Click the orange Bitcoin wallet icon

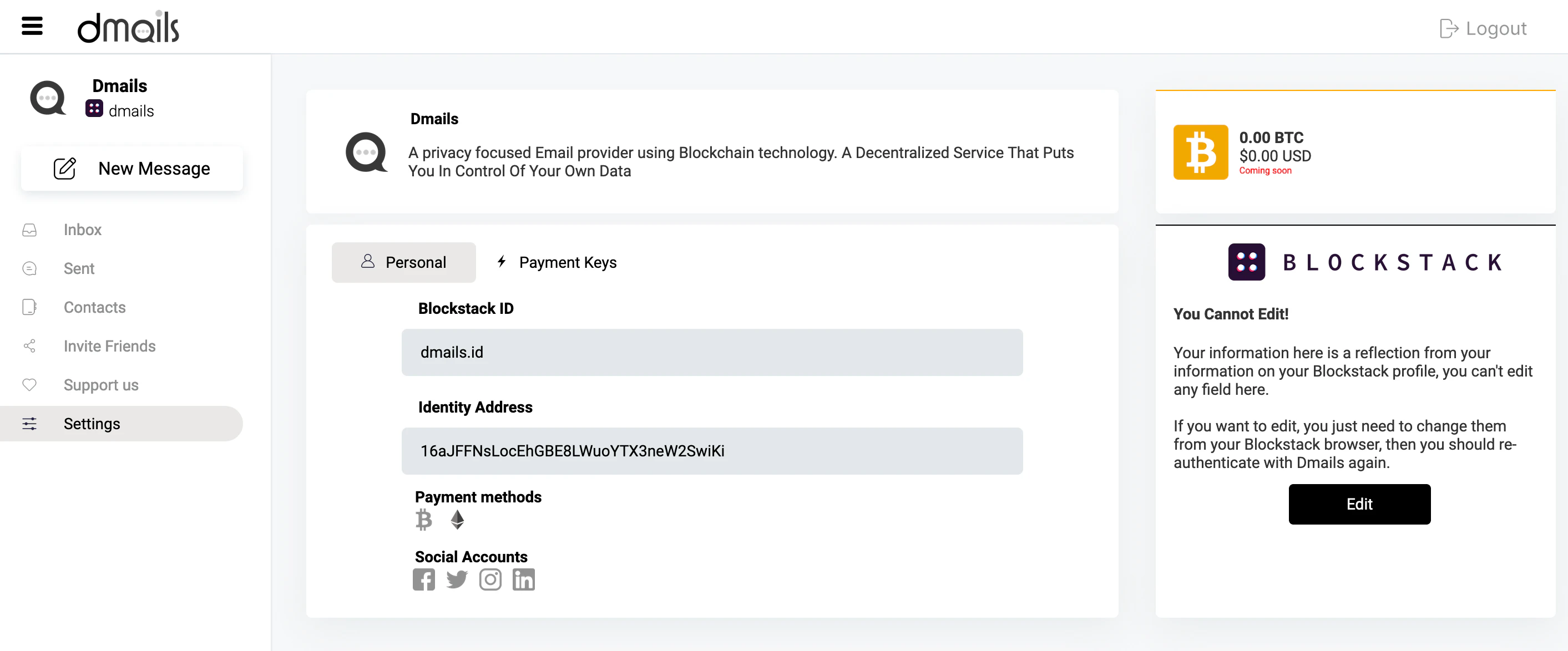pyautogui.click(x=1200, y=152)
